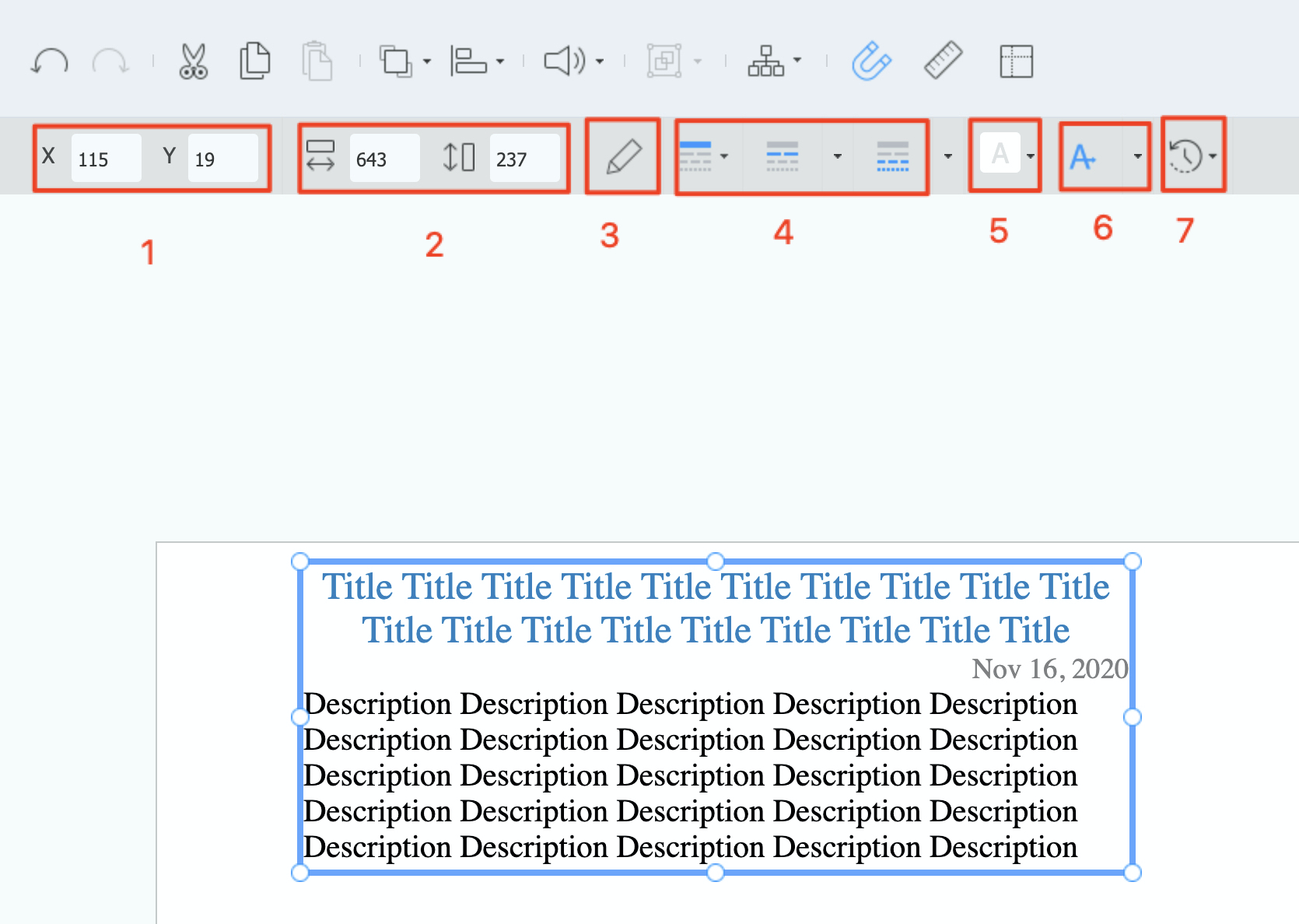
Task: Click the blue Title heading text
Action: 716,608
